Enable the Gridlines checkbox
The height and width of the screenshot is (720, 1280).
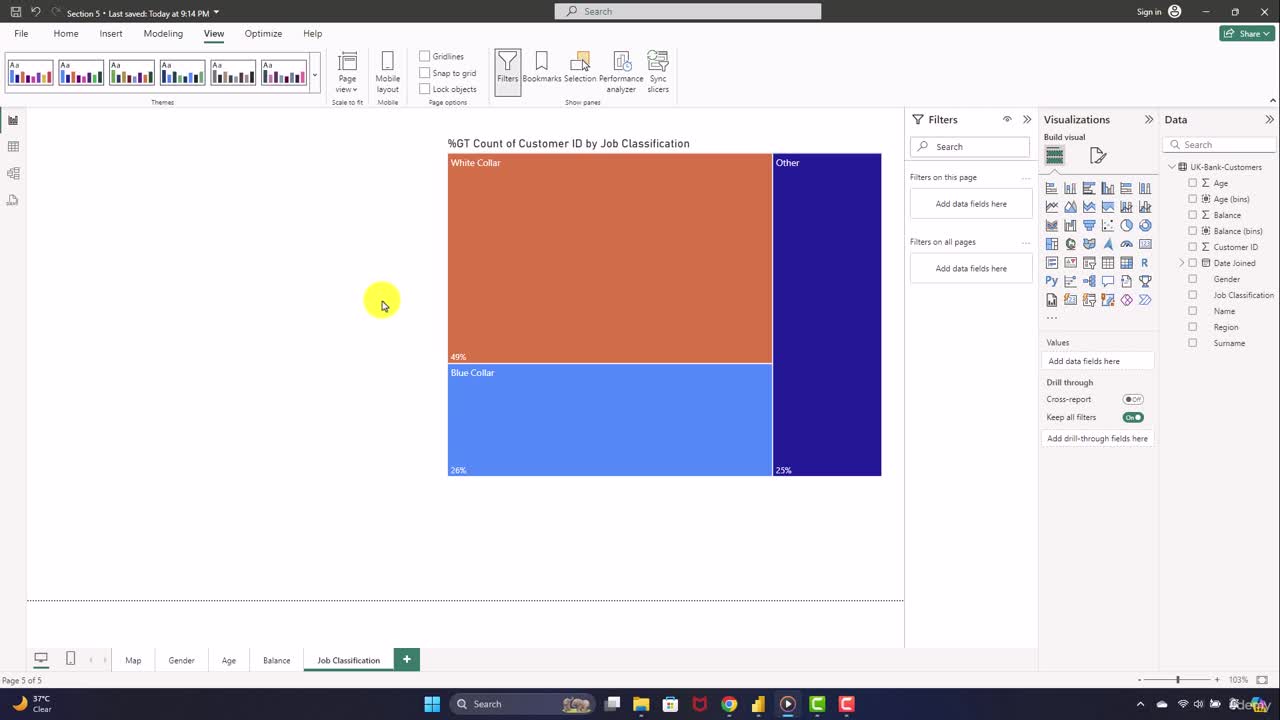tap(425, 57)
